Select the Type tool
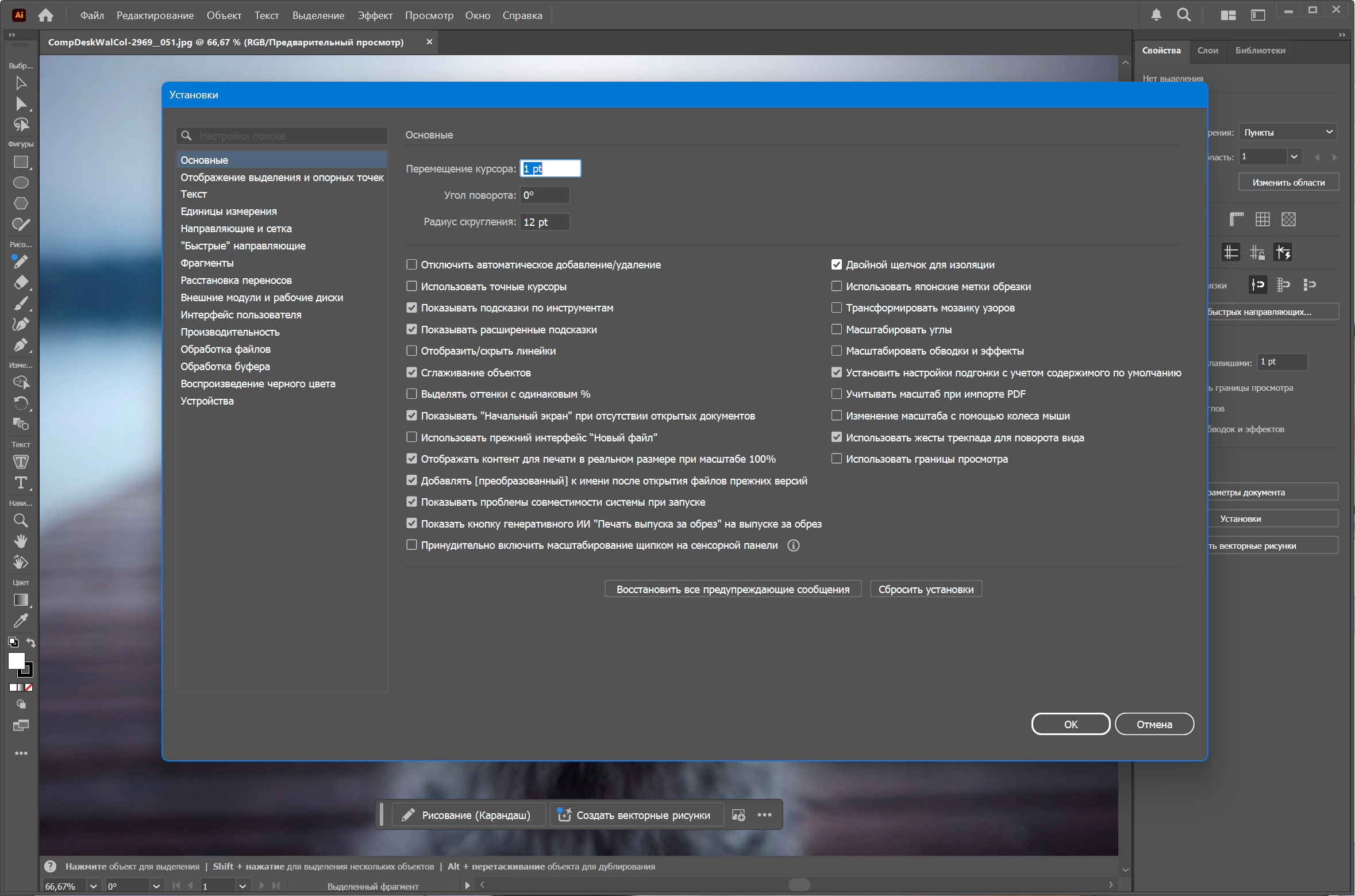Image resolution: width=1355 pixels, height=896 pixels. click(x=21, y=483)
